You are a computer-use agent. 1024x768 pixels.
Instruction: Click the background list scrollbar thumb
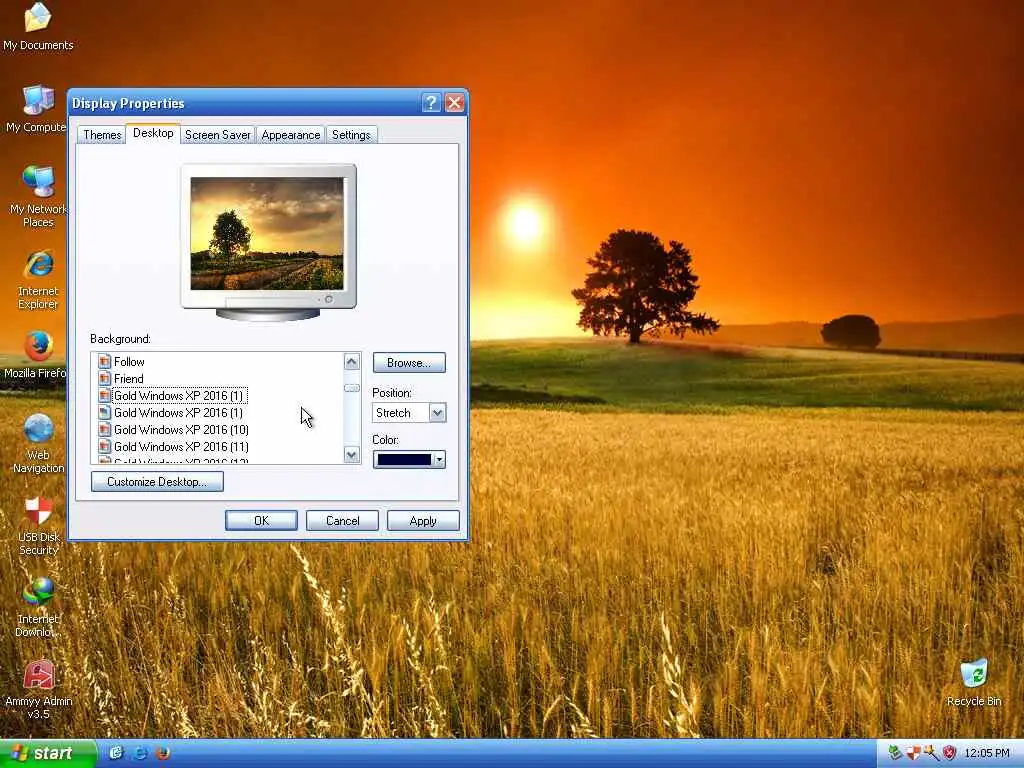point(351,388)
